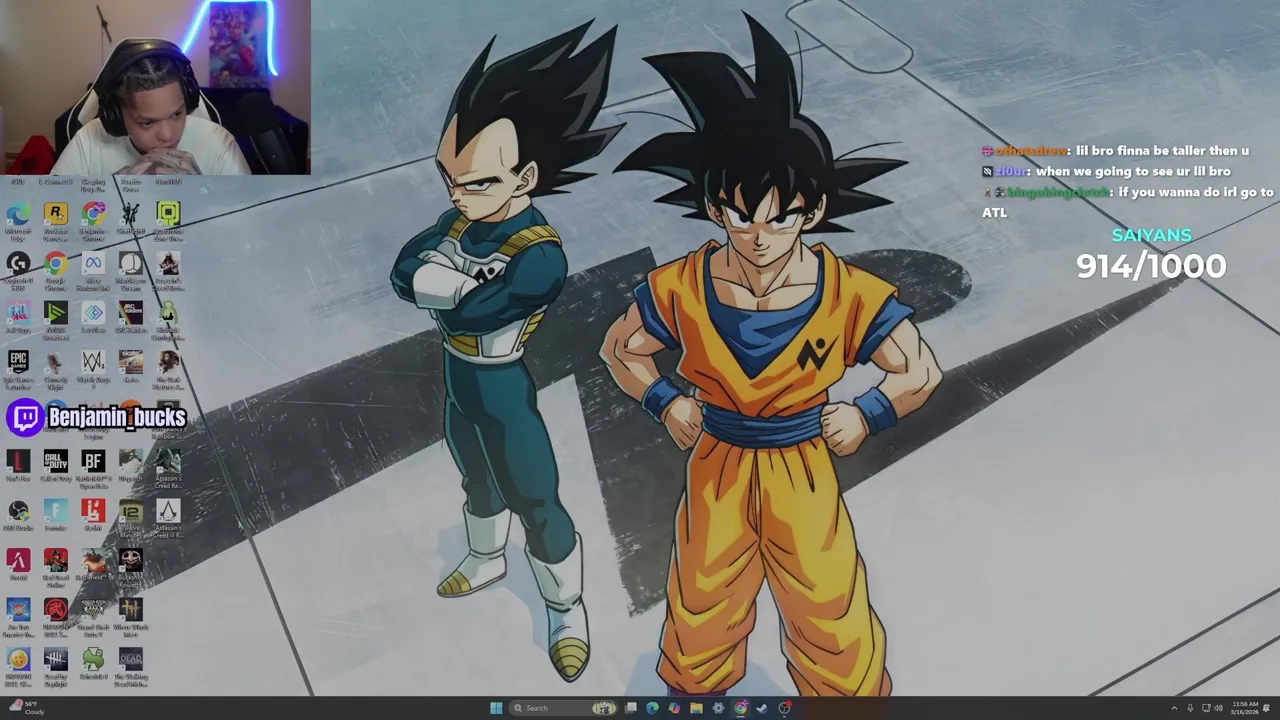Launch the Rockstar Games Launcher shortcut
1280x720 pixels.
click(x=56, y=222)
